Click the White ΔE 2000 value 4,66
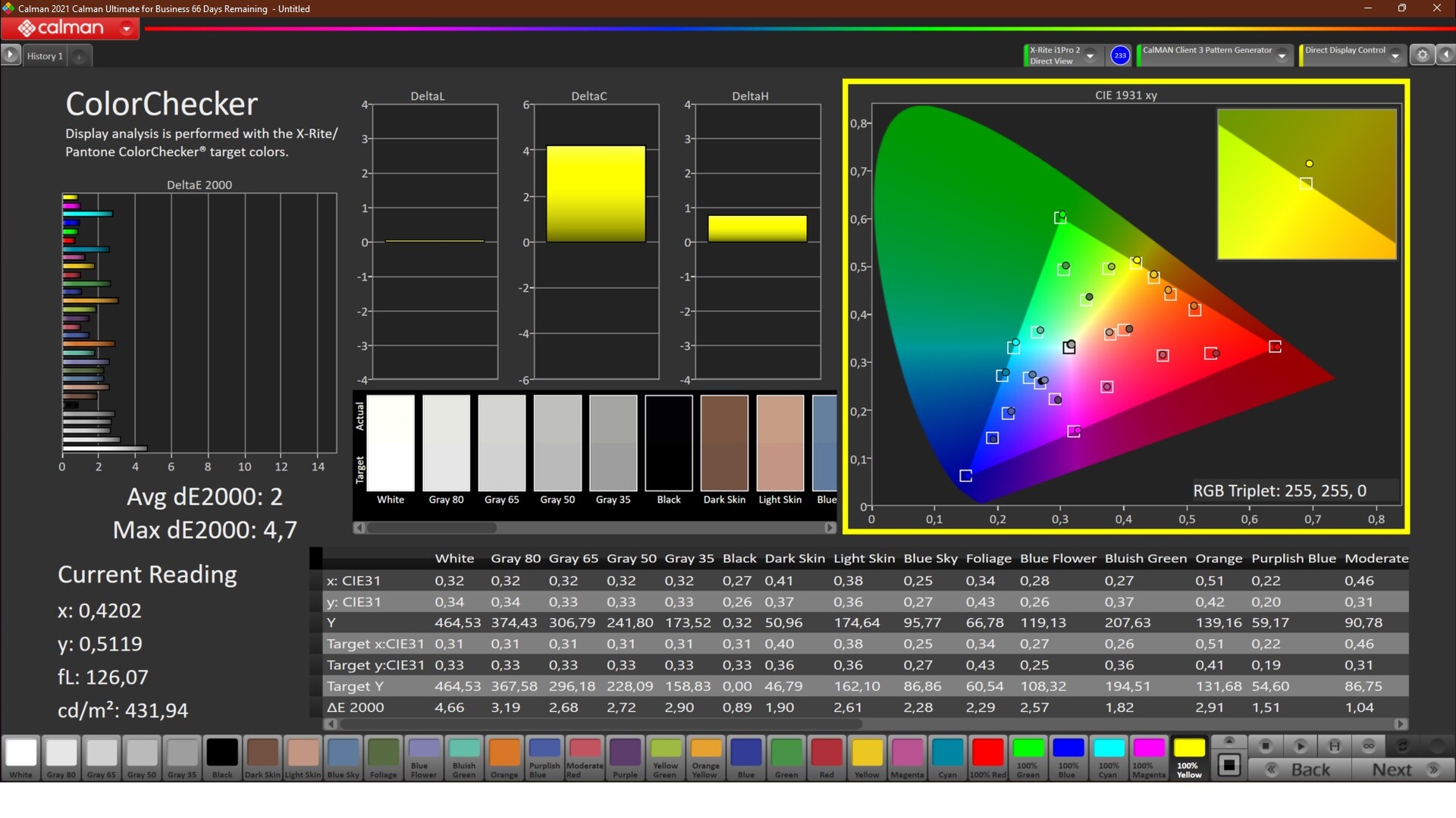The image size is (1456, 818). [449, 707]
